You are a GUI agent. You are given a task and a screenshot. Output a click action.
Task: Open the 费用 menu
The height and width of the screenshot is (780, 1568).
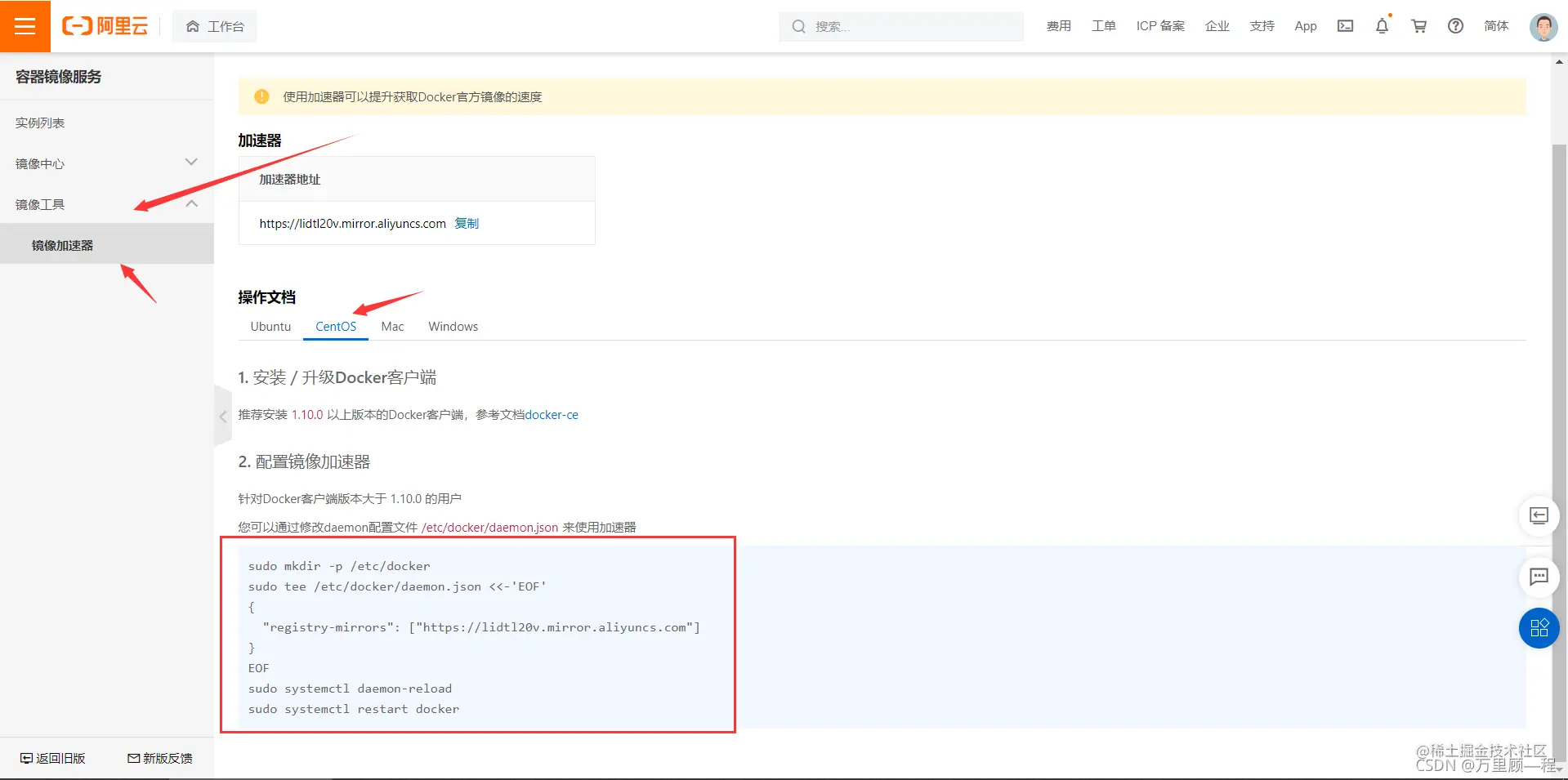pos(1058,26)
